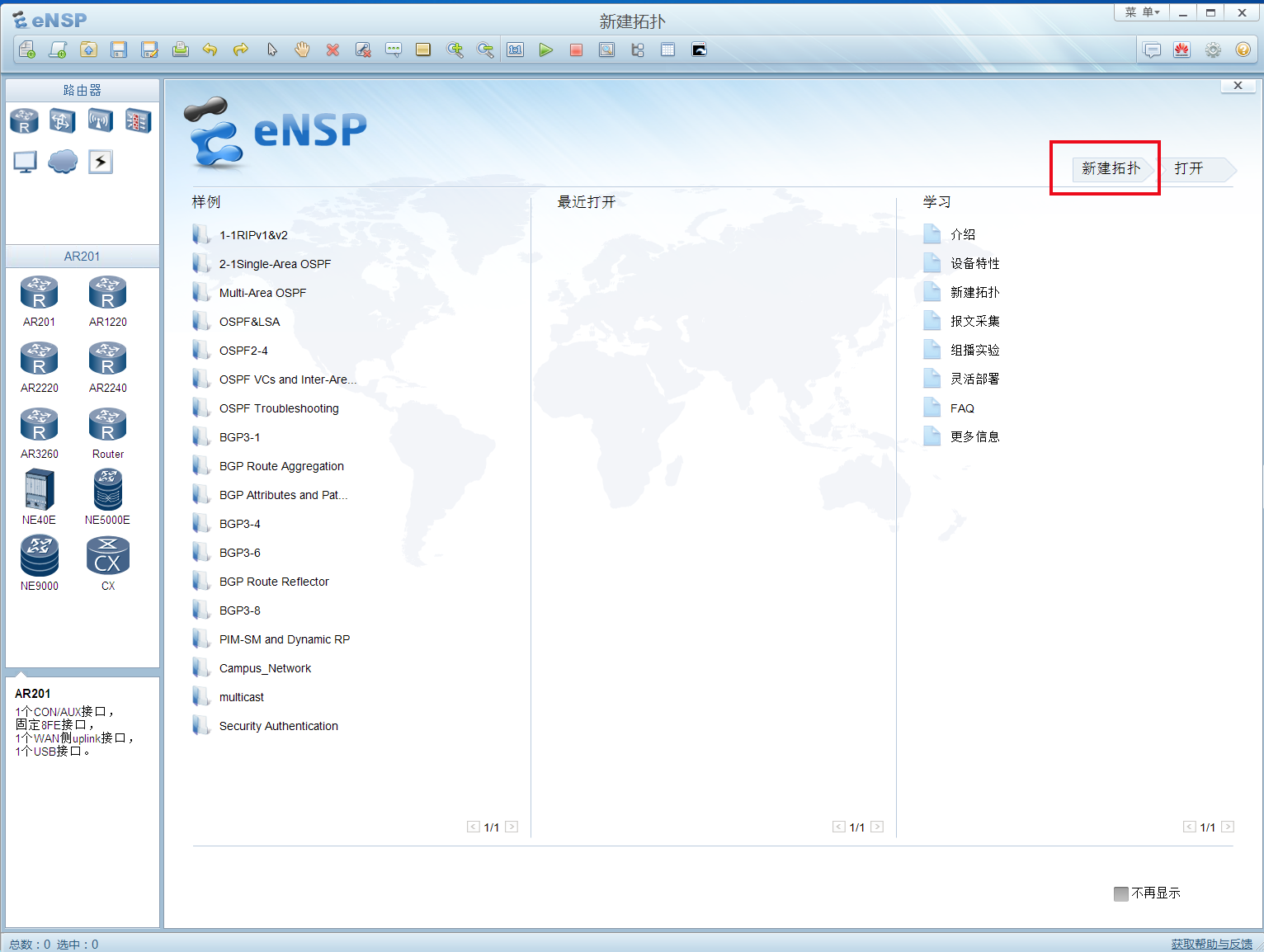Select the lightning-bolt connection cable icon
1264x952 pixels.
[x=101, y=162]
